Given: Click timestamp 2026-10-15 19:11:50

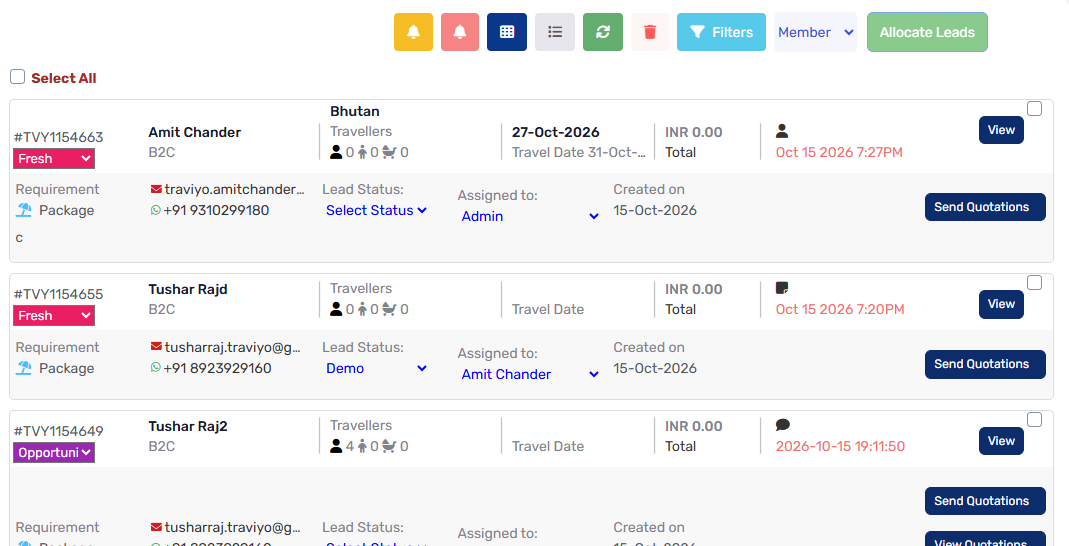Looking at the screenshot, I should [841, 446].
